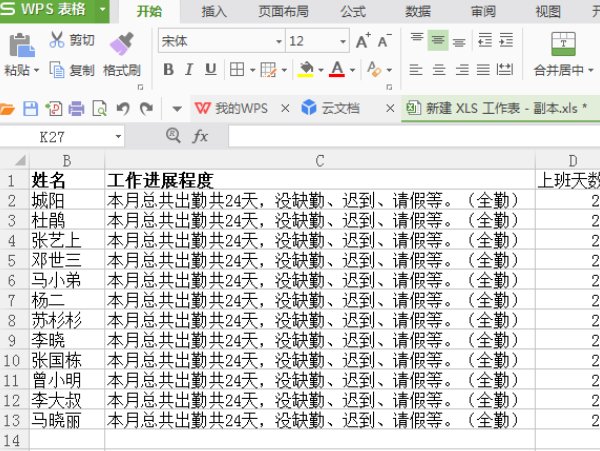The height and width of the screenshot is (451, 600).
Task: Insert function with fx icon
Action: pos(200,136)
